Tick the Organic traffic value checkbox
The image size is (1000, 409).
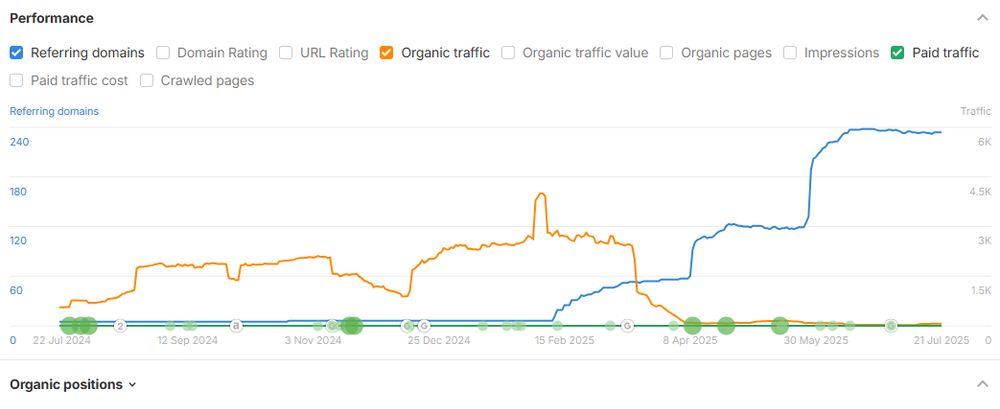point(508,53)
